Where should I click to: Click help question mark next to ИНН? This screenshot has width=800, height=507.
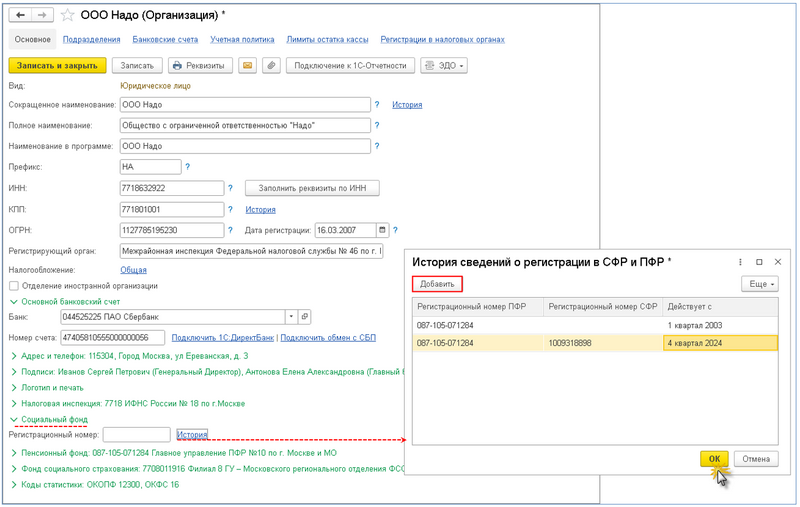point(230,188)
